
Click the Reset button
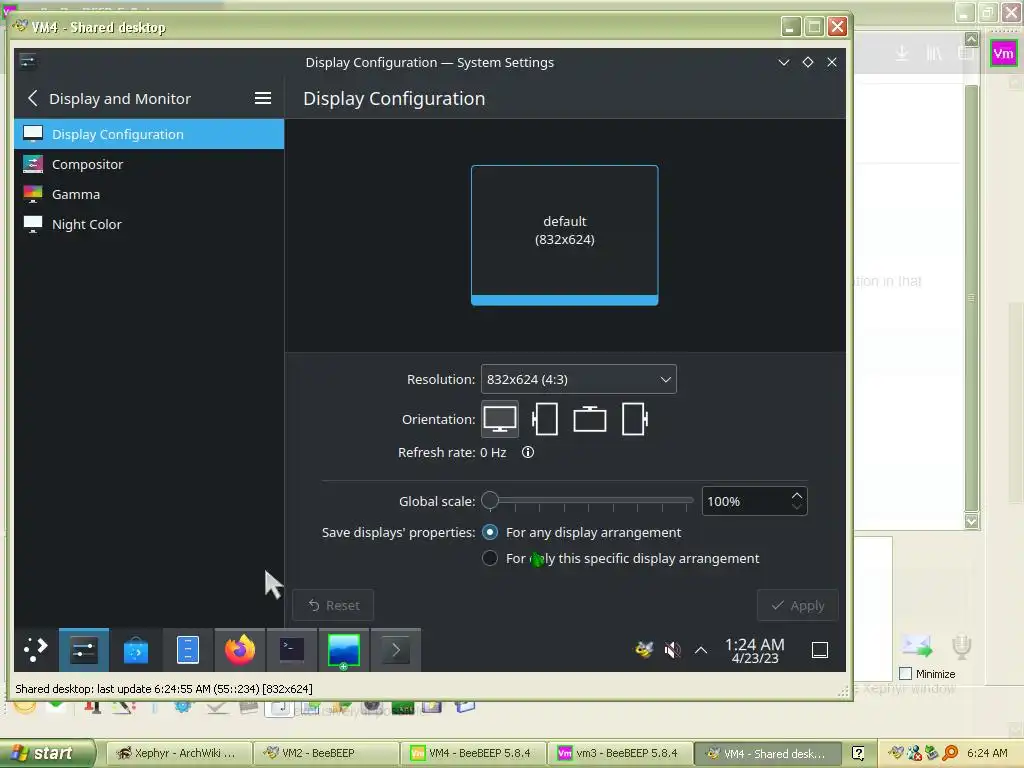point(333,605)
